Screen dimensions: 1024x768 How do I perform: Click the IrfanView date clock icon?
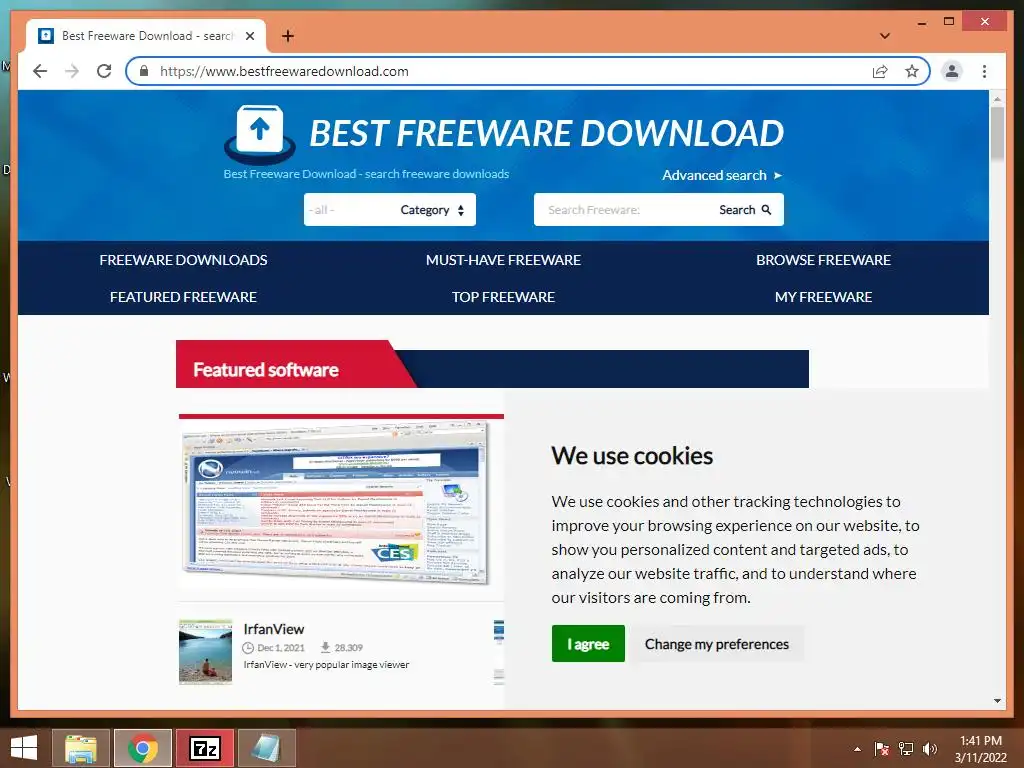tap(248, 648)
